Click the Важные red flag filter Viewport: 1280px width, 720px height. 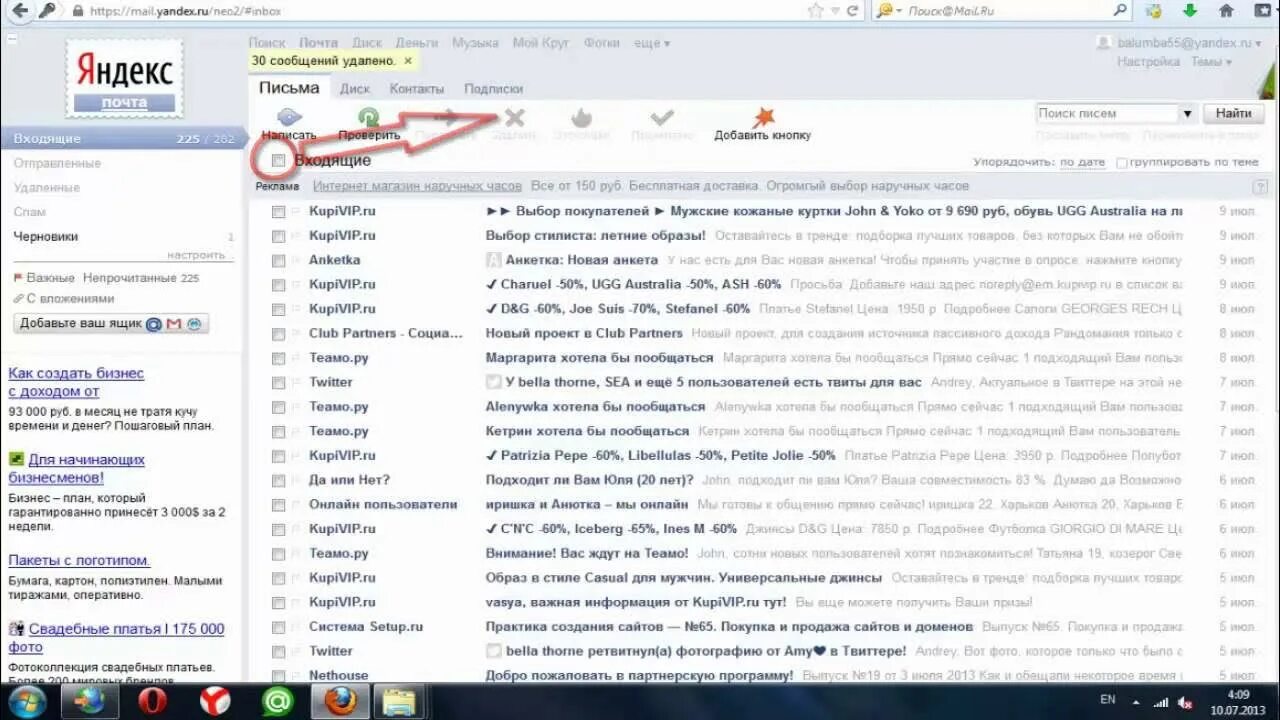(44, 278)
